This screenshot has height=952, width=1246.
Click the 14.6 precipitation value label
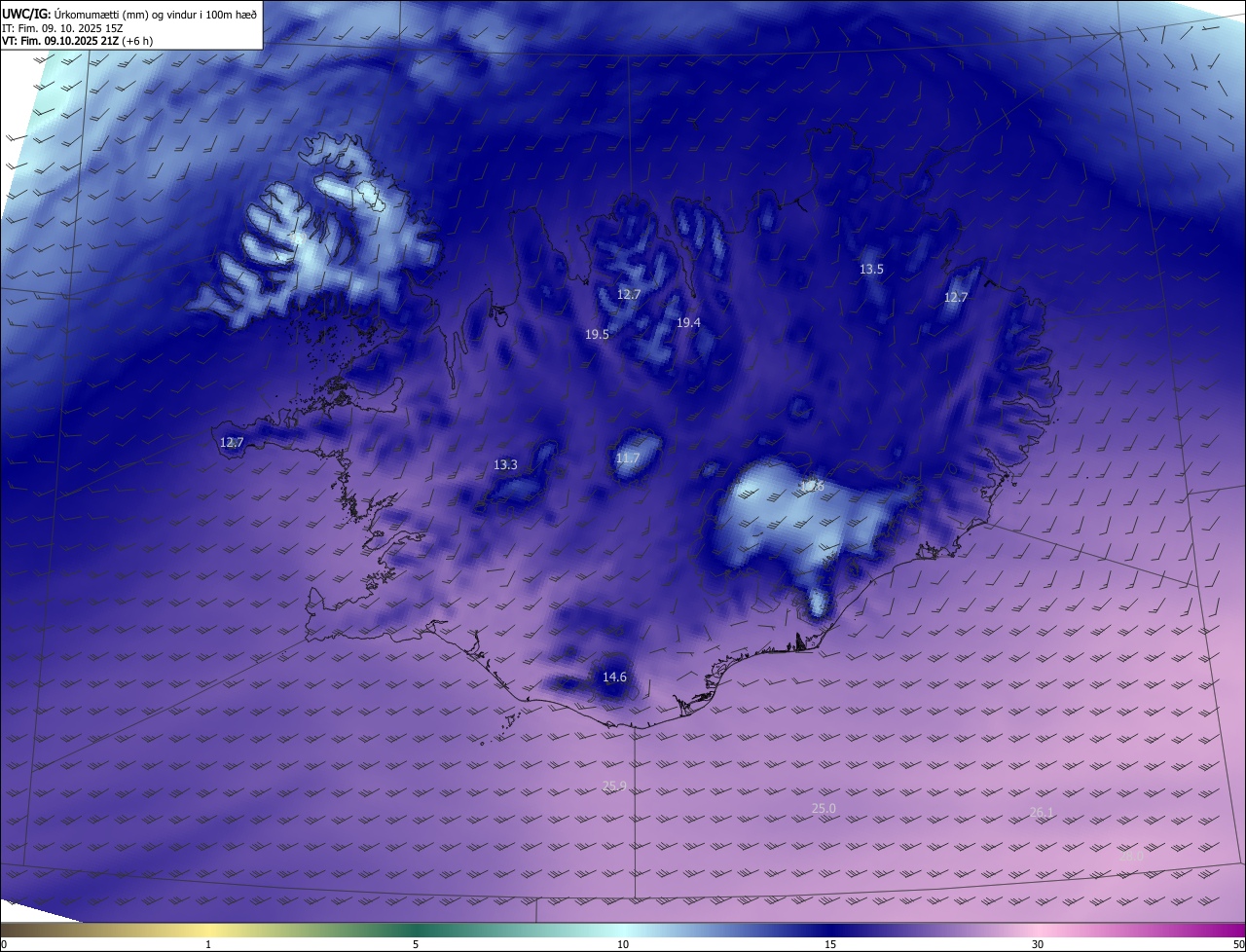point(614,677)
